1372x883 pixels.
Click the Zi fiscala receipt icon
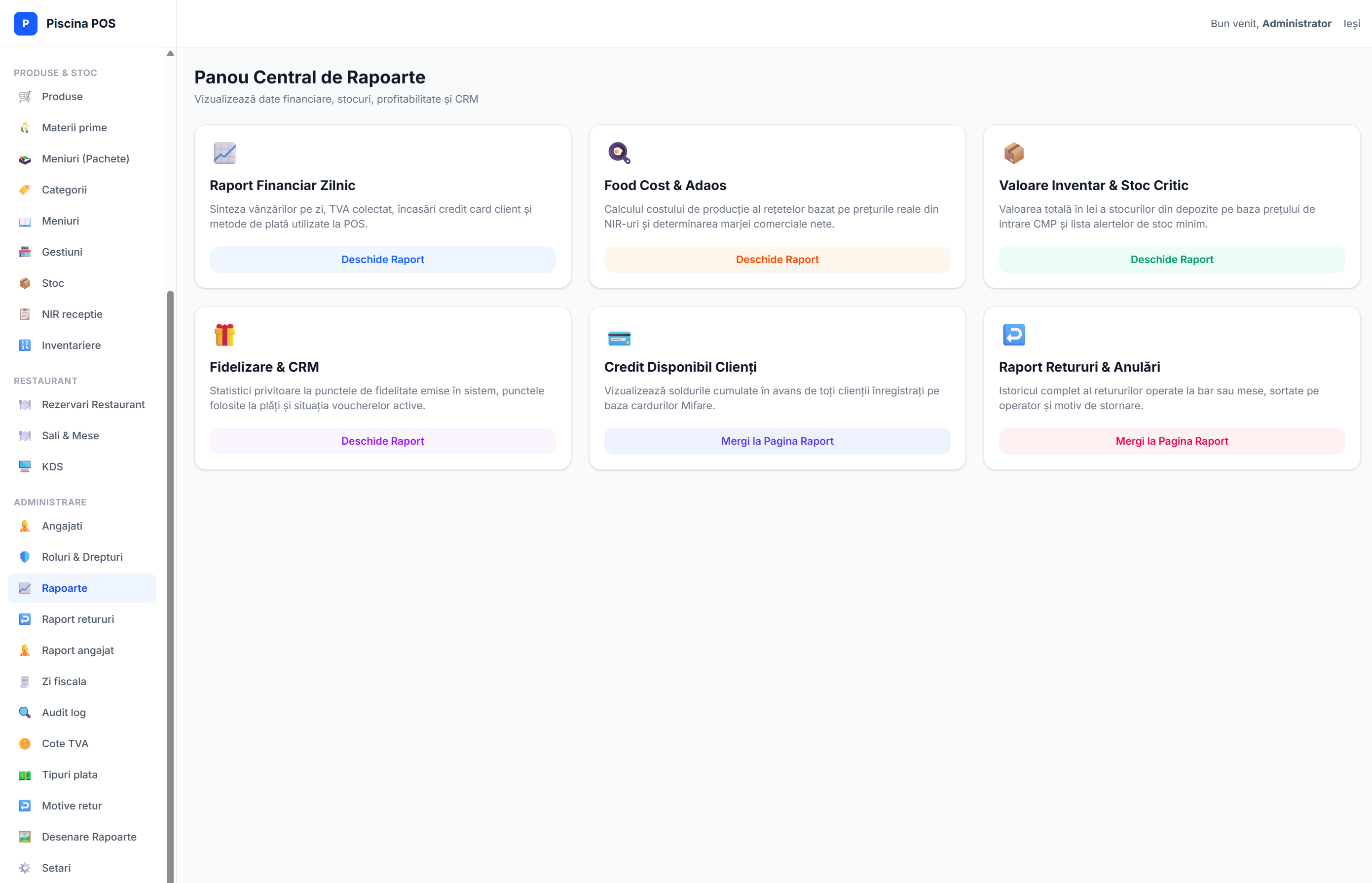25,681
